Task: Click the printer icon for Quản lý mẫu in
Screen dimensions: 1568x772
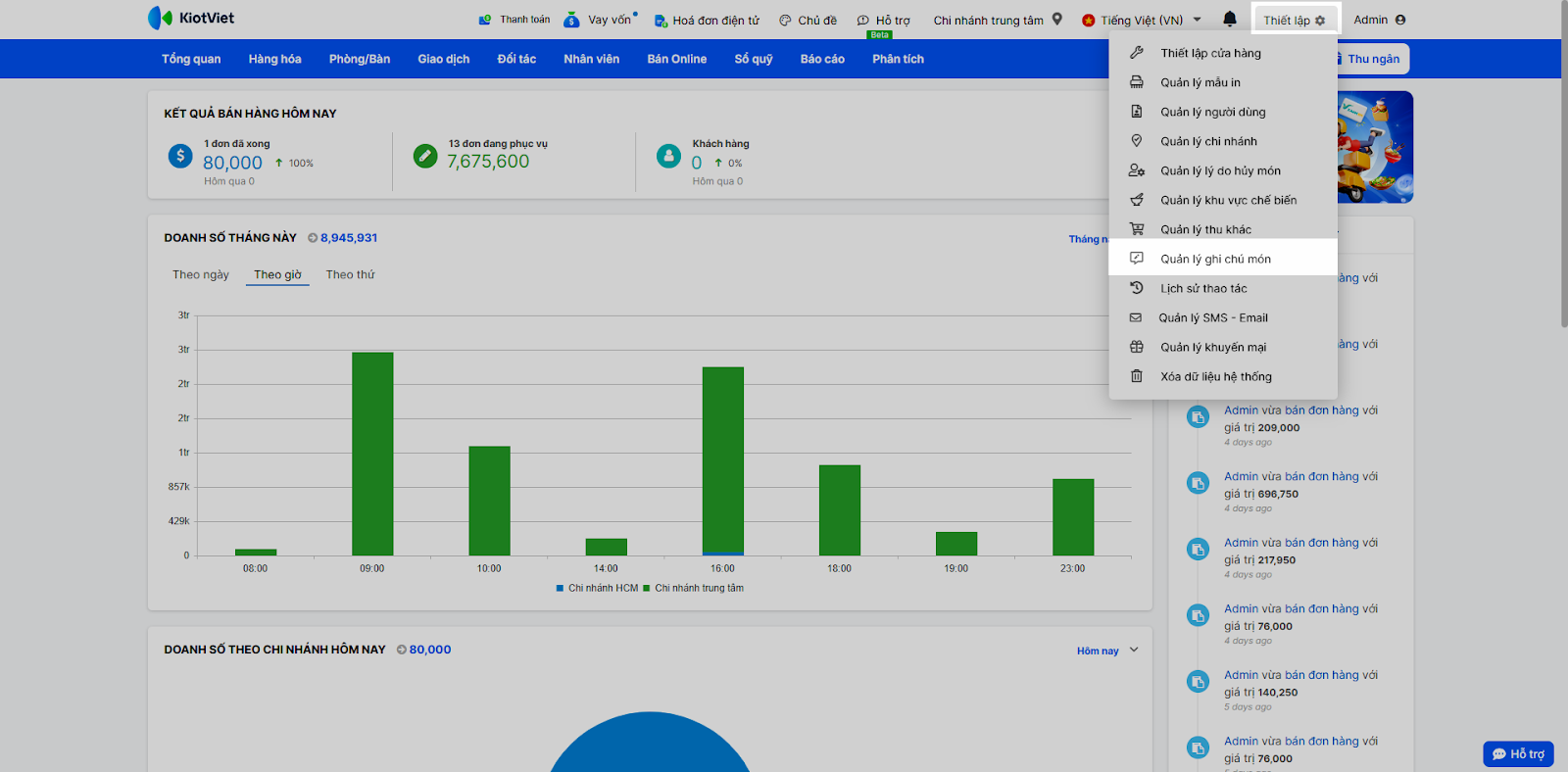Action: click(x=1137, y=82)
